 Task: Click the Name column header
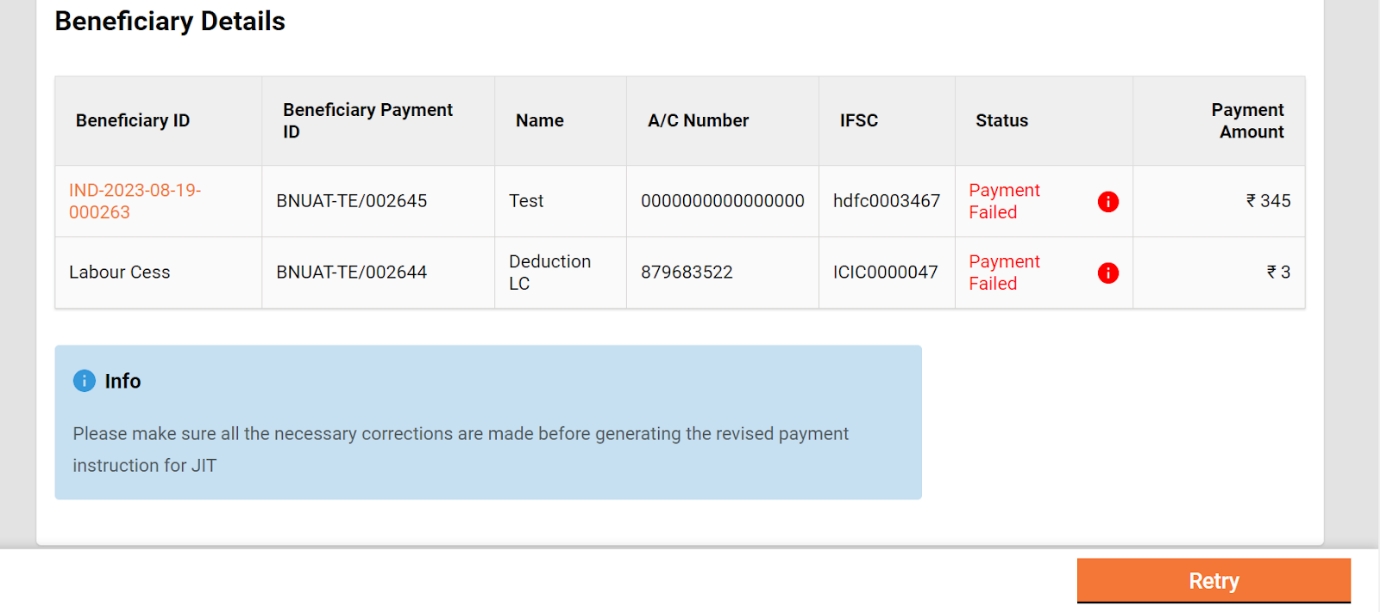[x=540, y=121]
